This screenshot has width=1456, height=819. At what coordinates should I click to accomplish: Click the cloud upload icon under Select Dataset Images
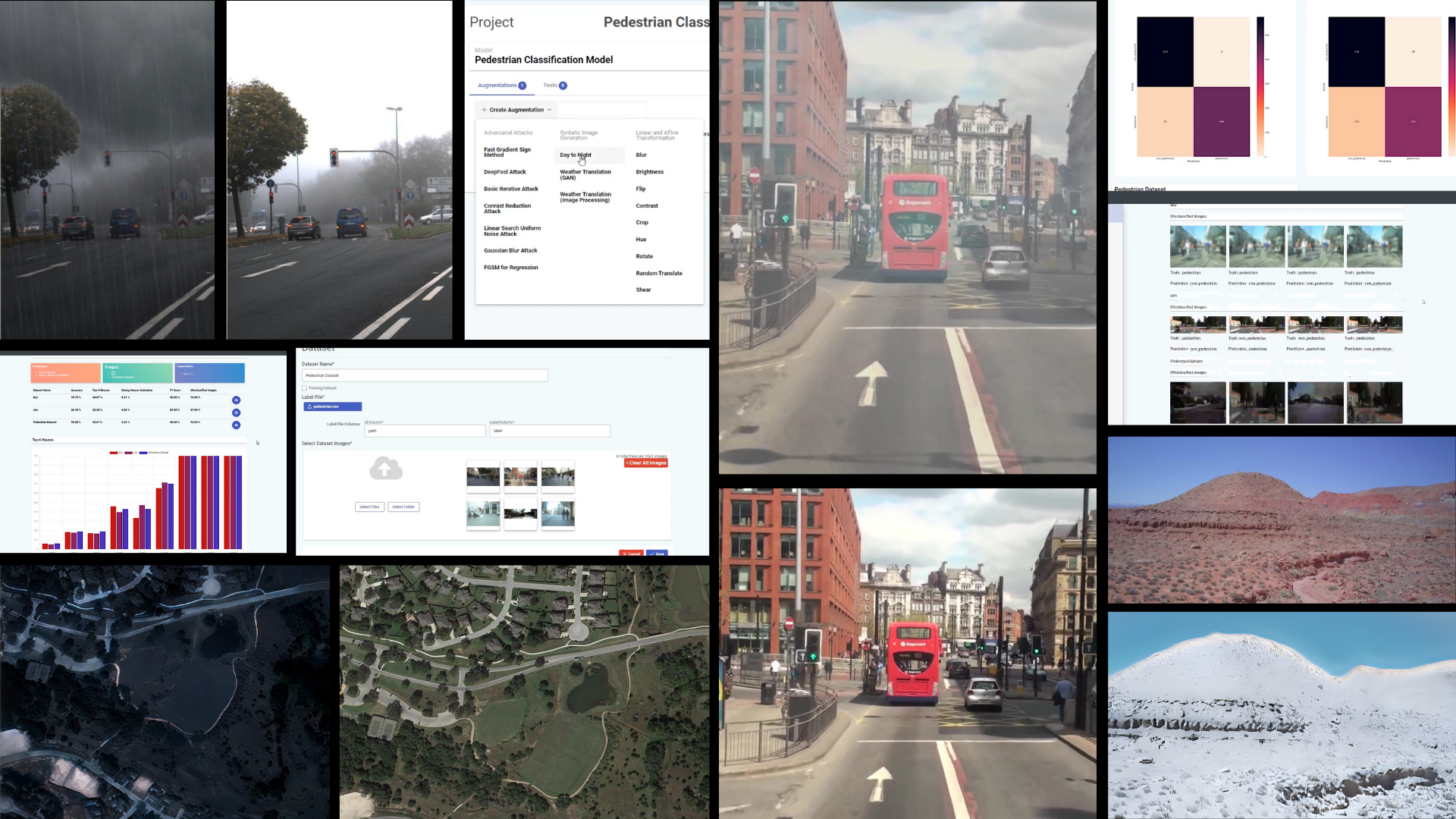(385, 469)
